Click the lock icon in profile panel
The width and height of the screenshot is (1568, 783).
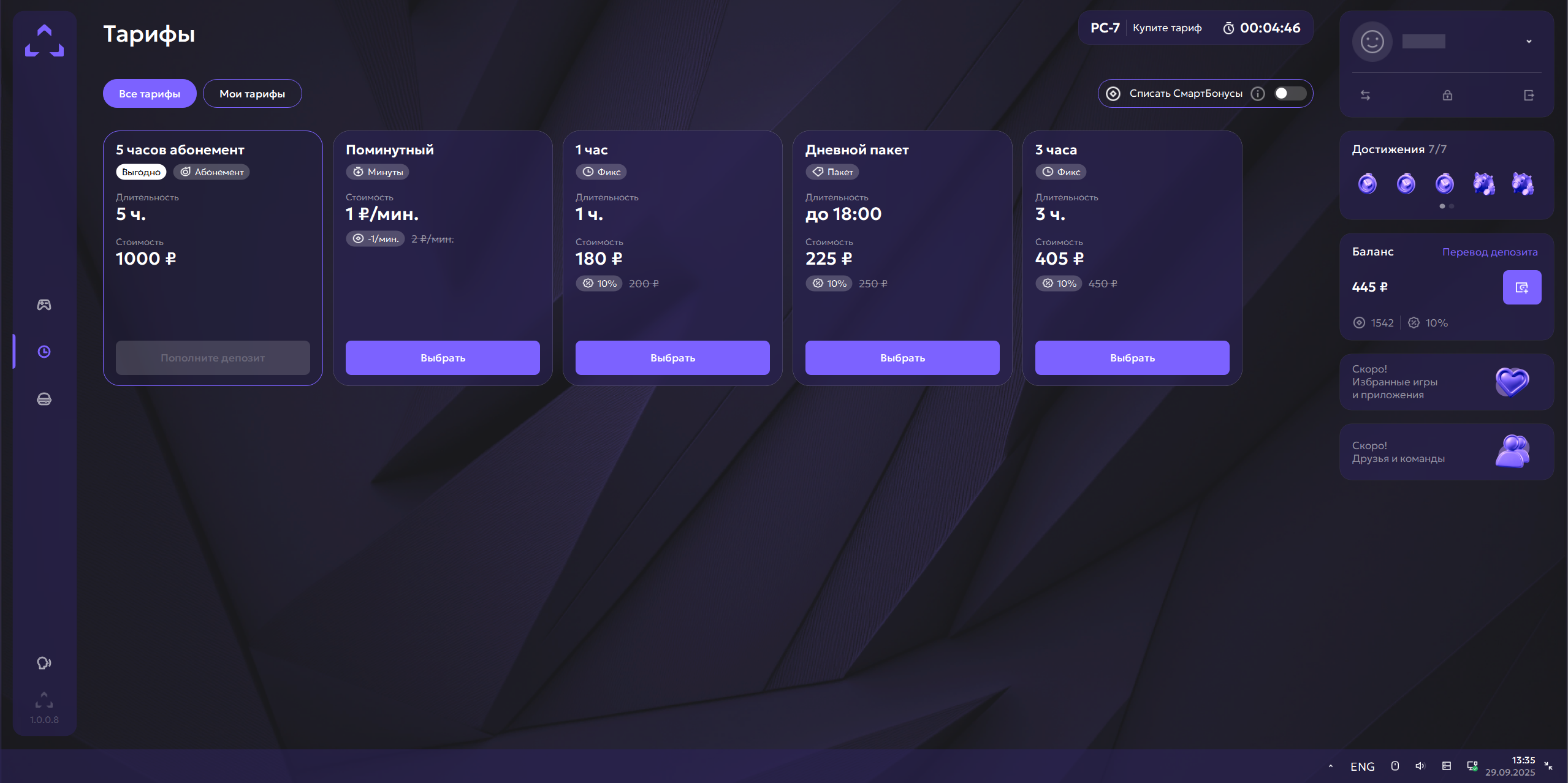[1447, 95]
